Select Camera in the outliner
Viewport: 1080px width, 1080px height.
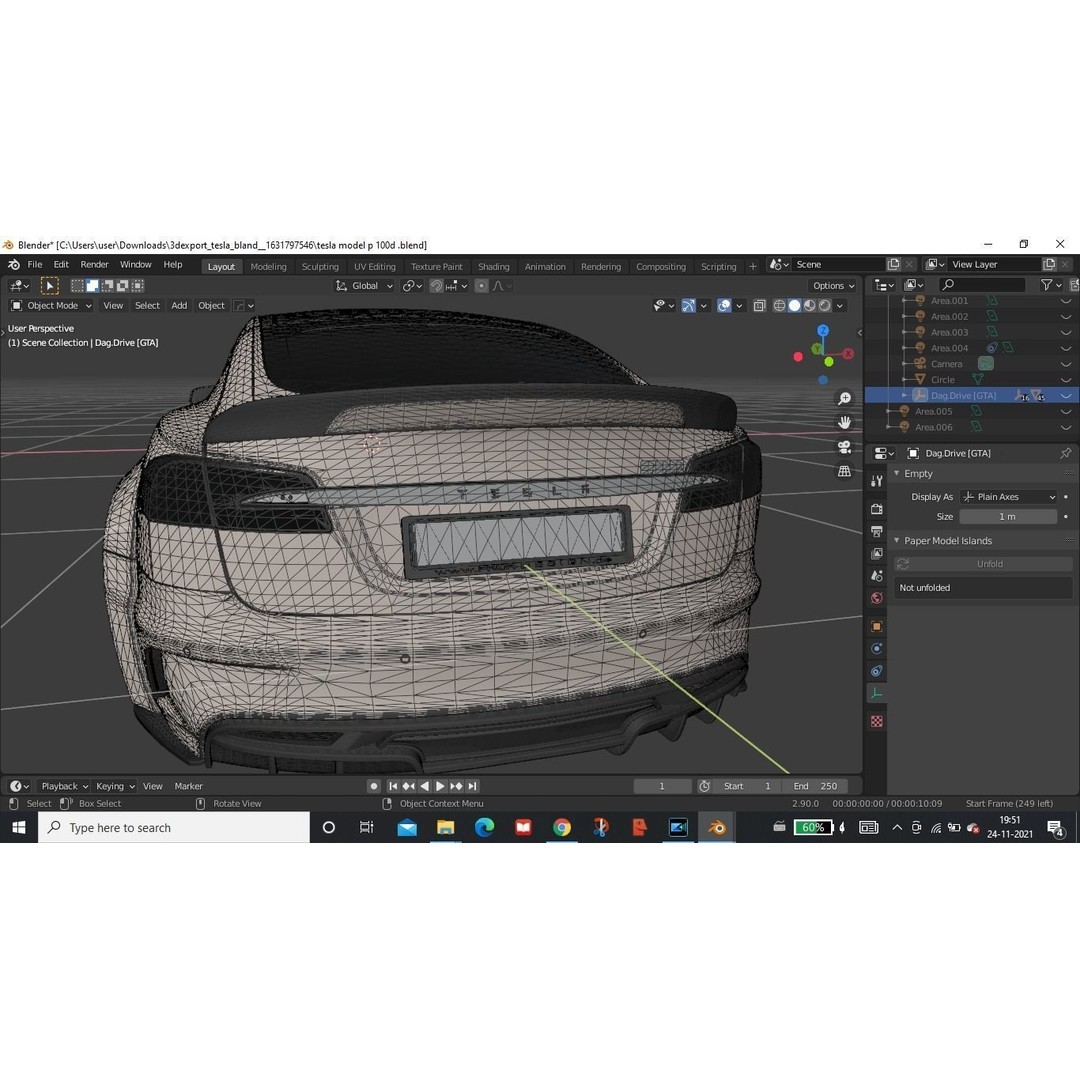[946, 364]
